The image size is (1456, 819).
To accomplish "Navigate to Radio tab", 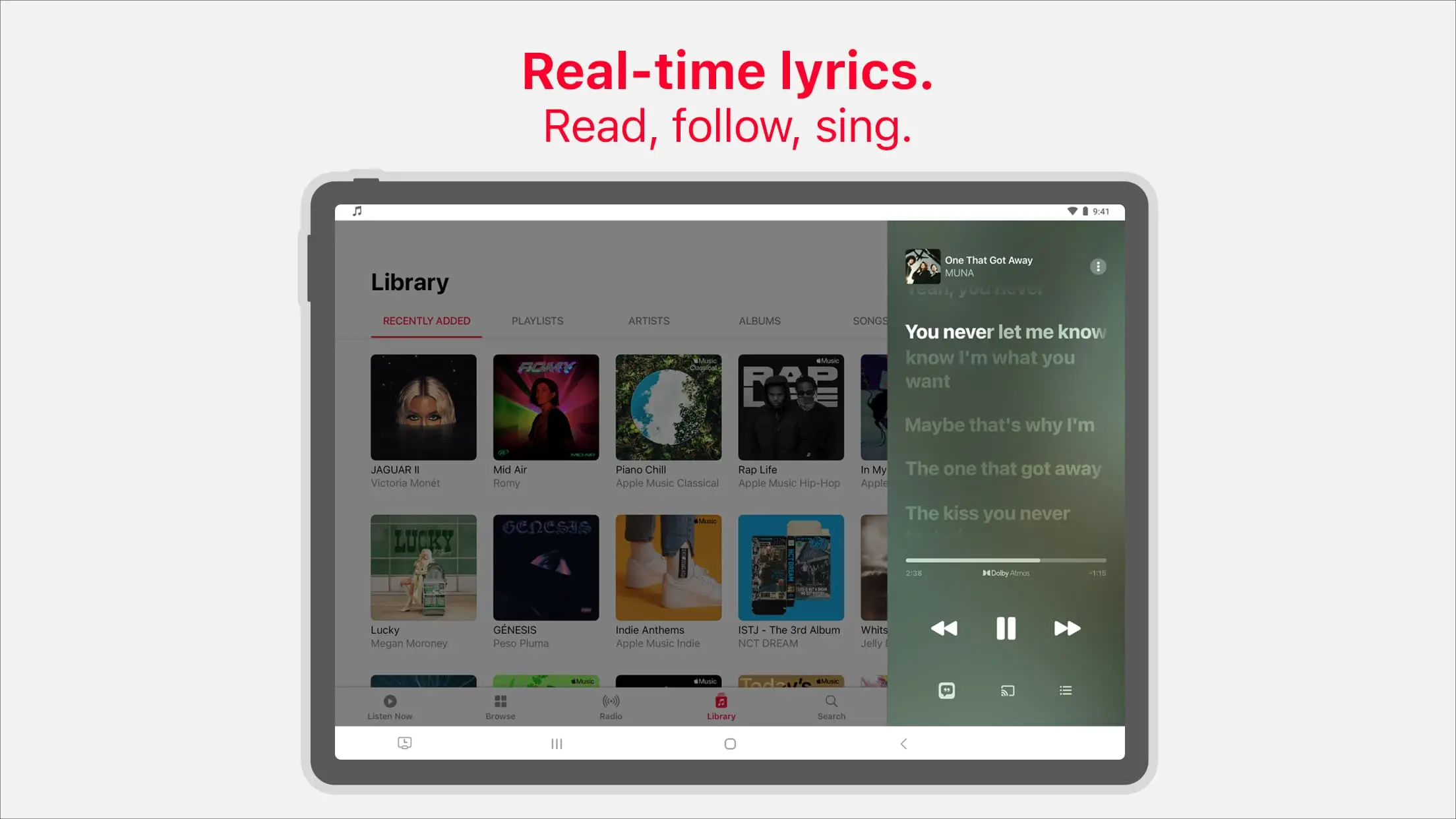I will (610, 706).
